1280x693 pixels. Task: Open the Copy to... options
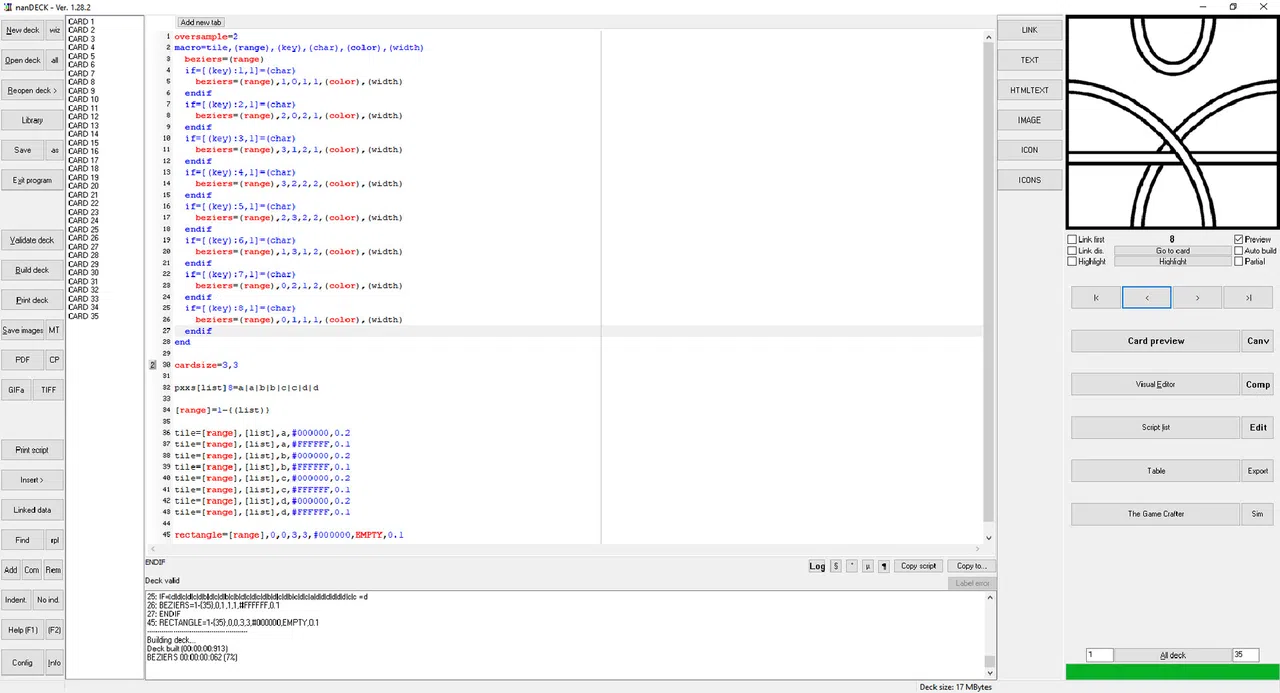[x=972, y=566]
